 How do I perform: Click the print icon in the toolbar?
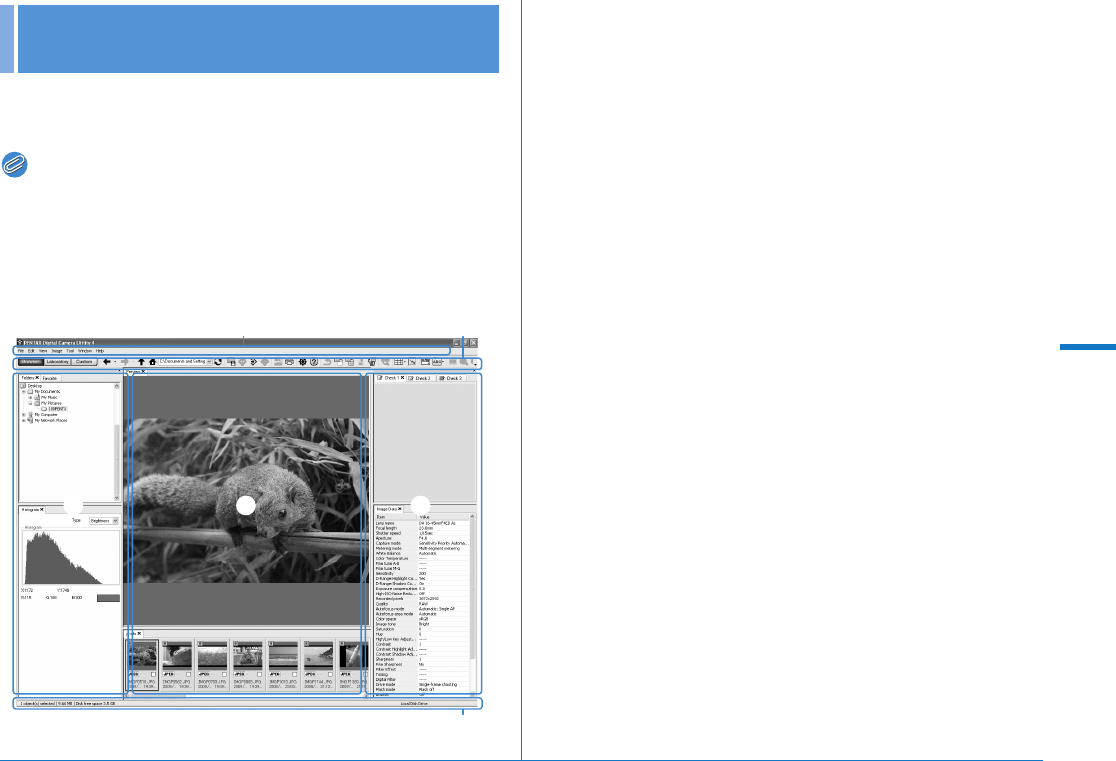[x=290, y=362]
